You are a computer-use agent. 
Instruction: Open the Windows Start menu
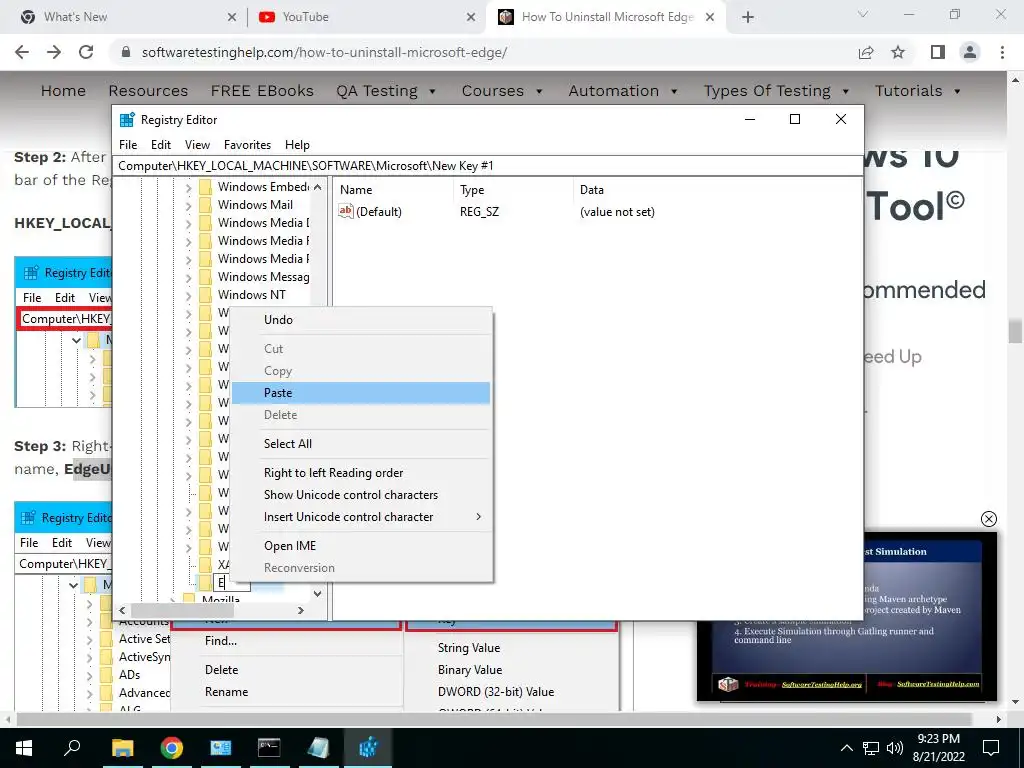(x=24, y=748)
